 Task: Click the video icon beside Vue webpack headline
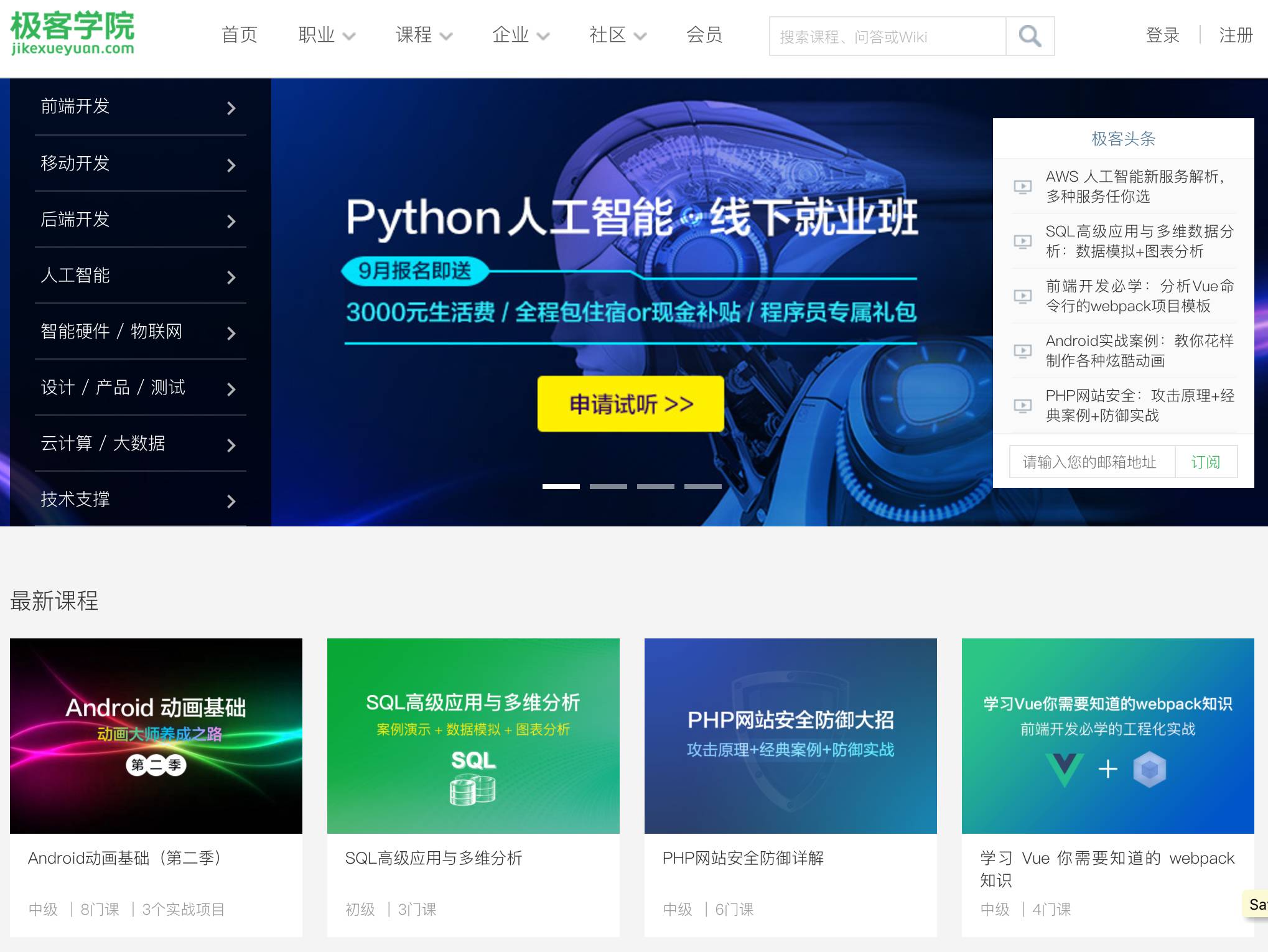tap(1022, 296)
